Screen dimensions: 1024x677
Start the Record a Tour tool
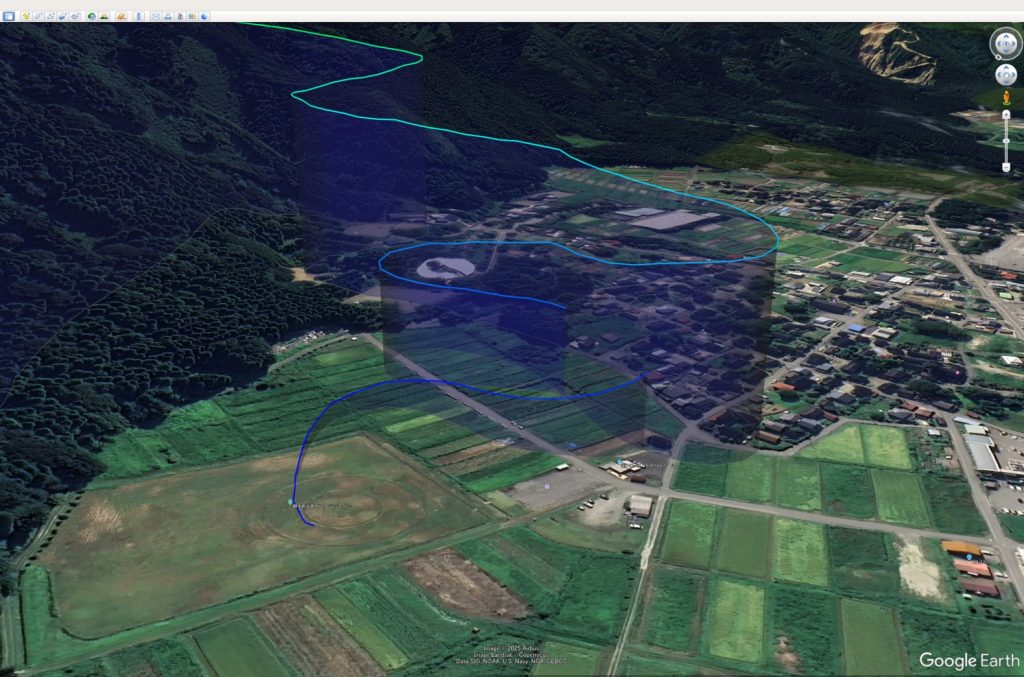[75, 17]
